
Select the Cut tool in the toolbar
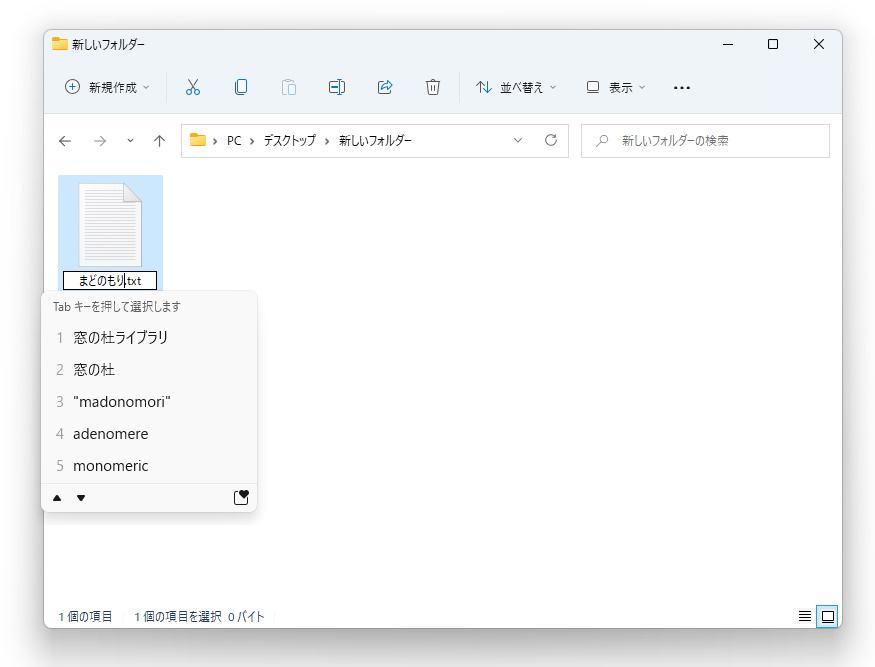pyautogui.click(x=192, y=87)
